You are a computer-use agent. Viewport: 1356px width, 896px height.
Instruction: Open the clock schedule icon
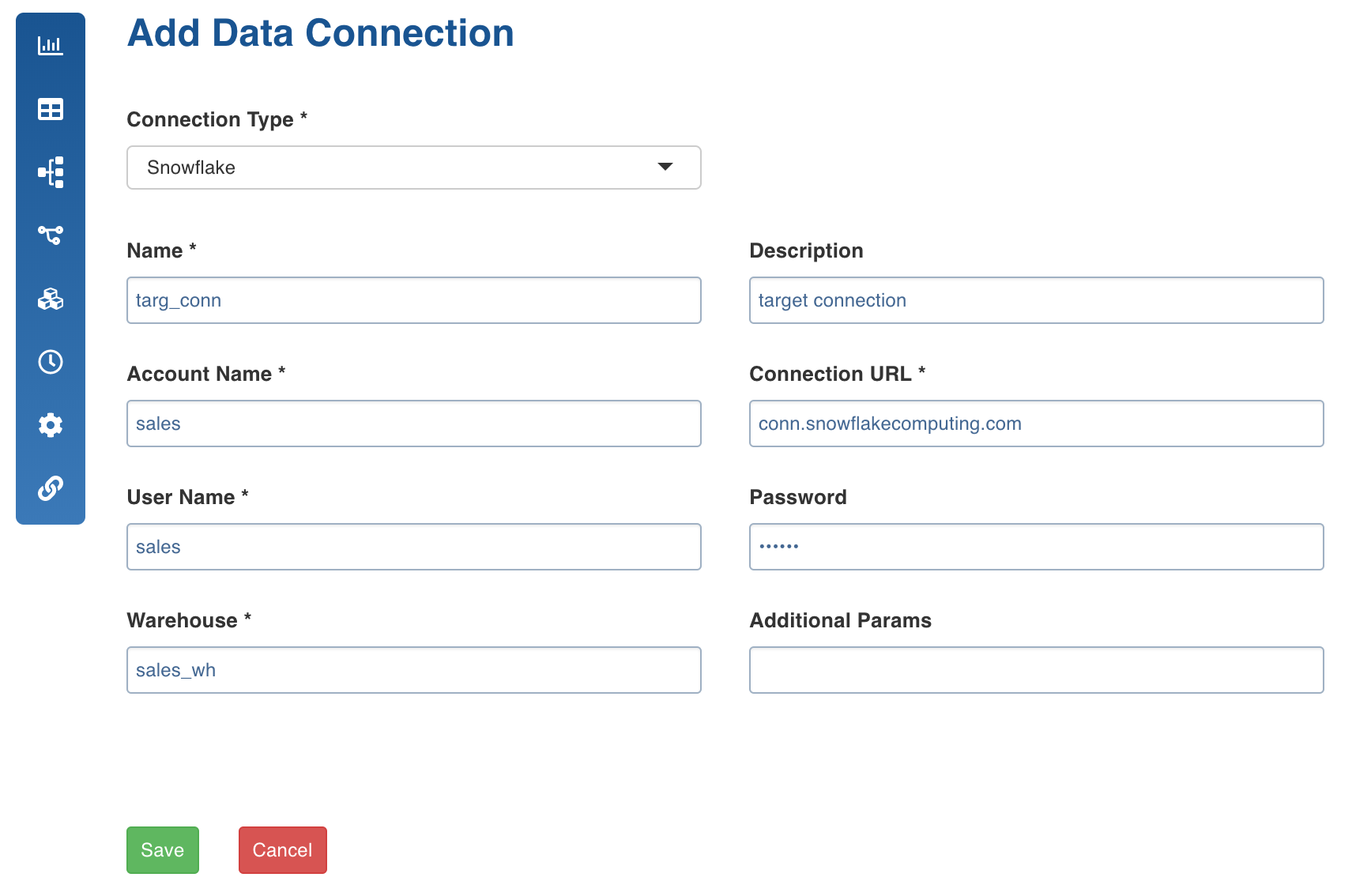coord(51,362)
